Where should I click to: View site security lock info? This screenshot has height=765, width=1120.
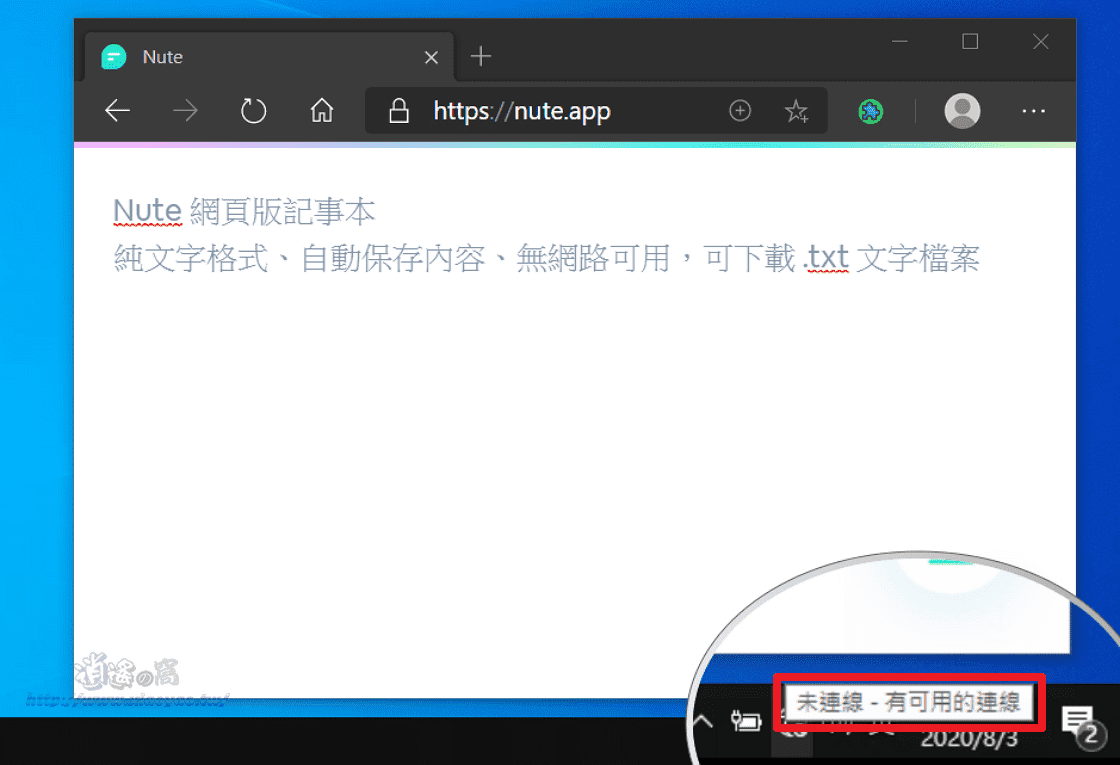click(399, 111)
